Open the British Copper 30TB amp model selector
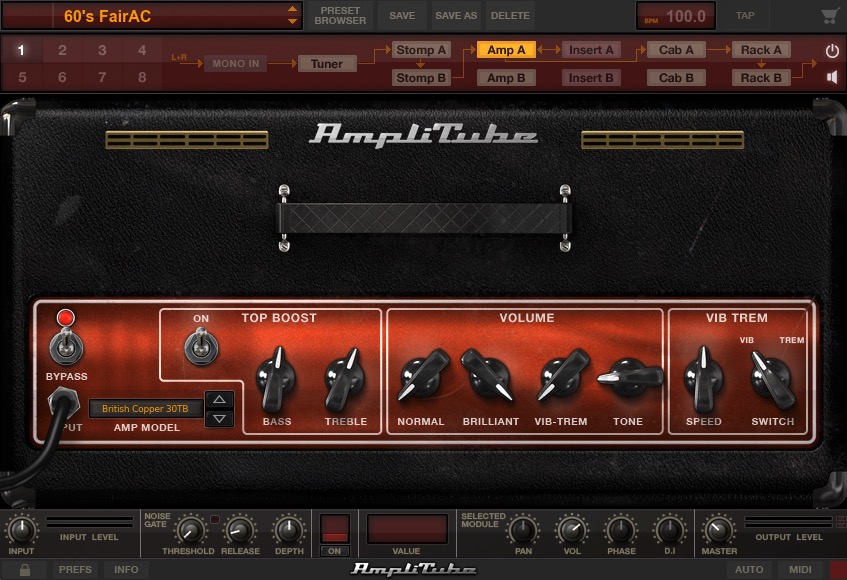Screen dimensions: 847x580 (x=145, y=409)
